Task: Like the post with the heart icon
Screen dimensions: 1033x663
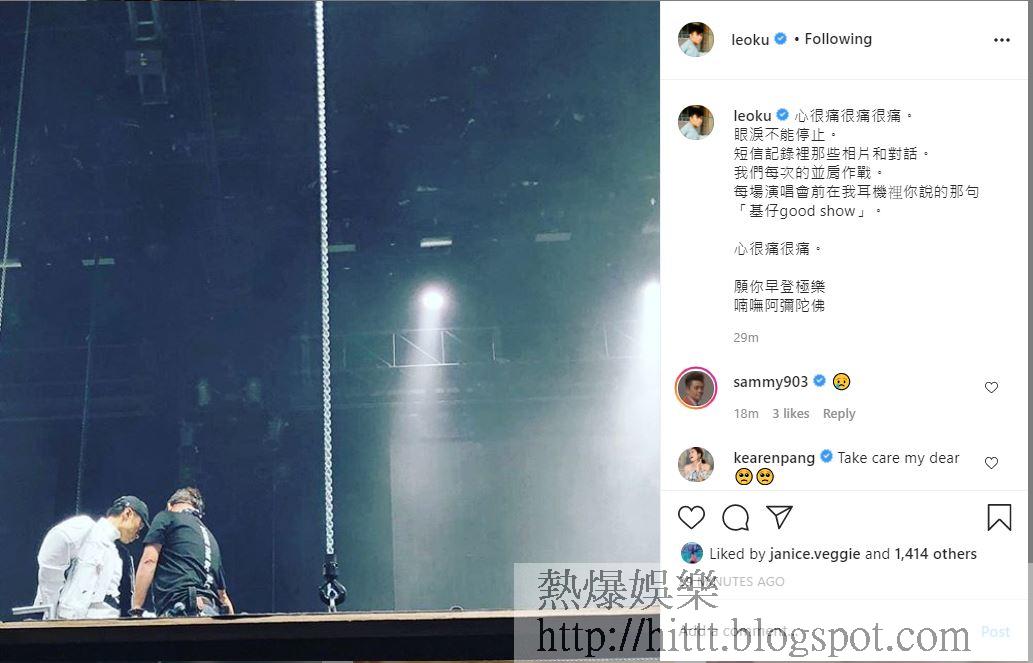Action: click(691, 517)
